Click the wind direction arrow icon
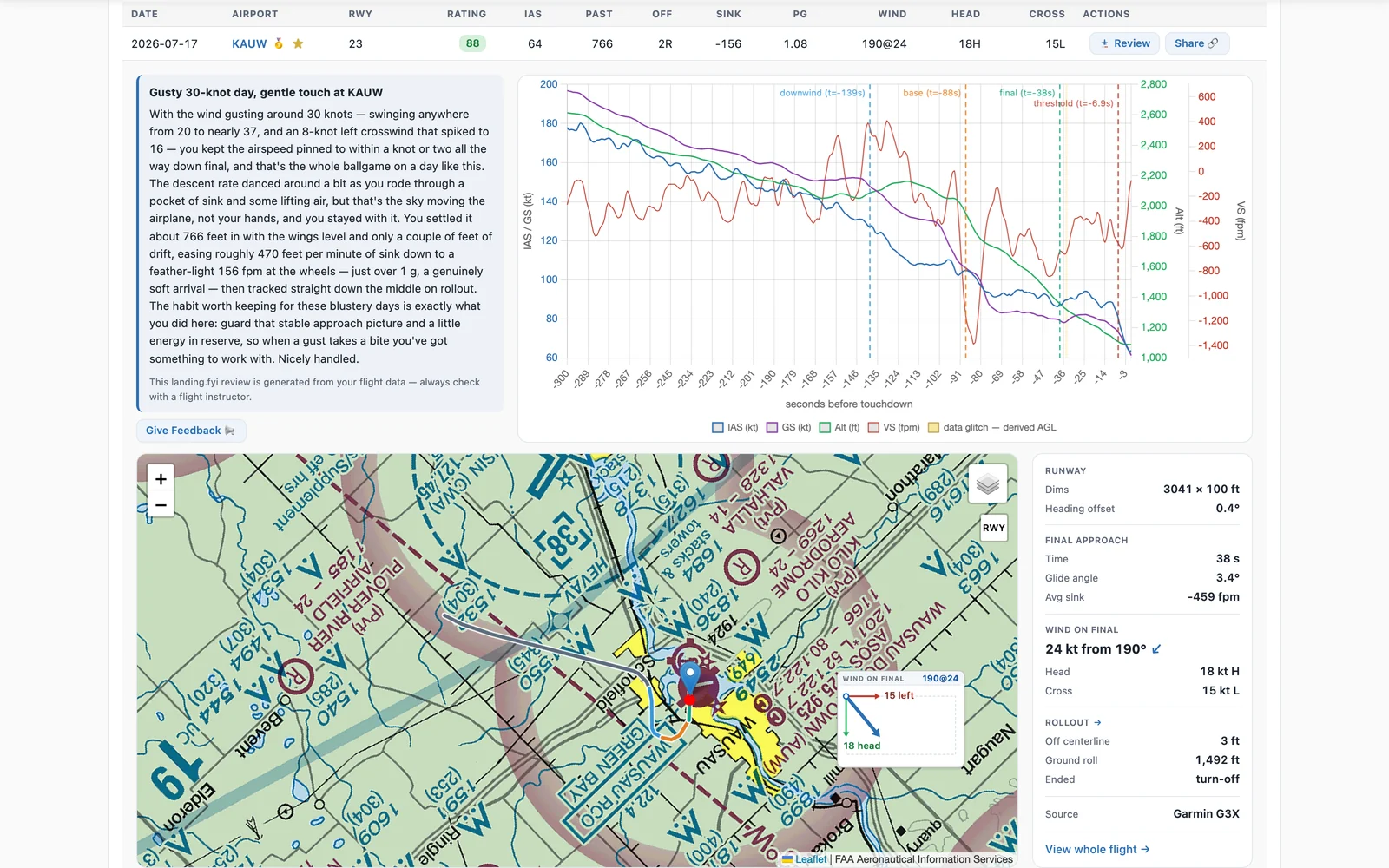Image resolution: width=1389 pixels, height=868 pixels. click(1156, 649)
